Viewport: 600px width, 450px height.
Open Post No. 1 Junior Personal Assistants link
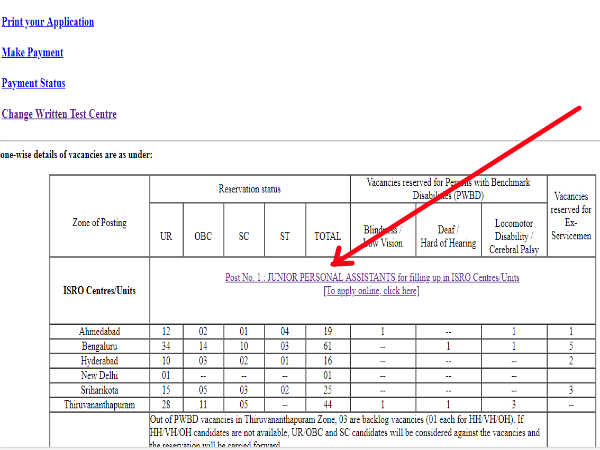coord(372,277)
